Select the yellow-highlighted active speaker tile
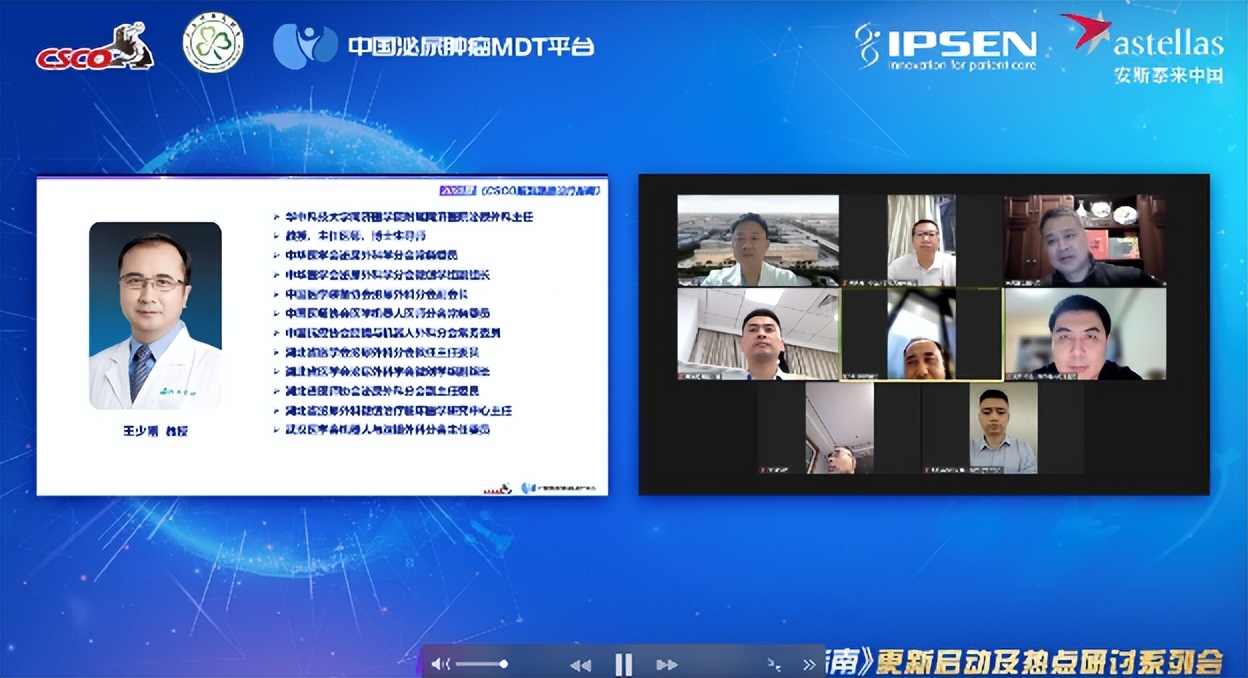Viewport: 1248px width, 678px height. coord(921,334)
